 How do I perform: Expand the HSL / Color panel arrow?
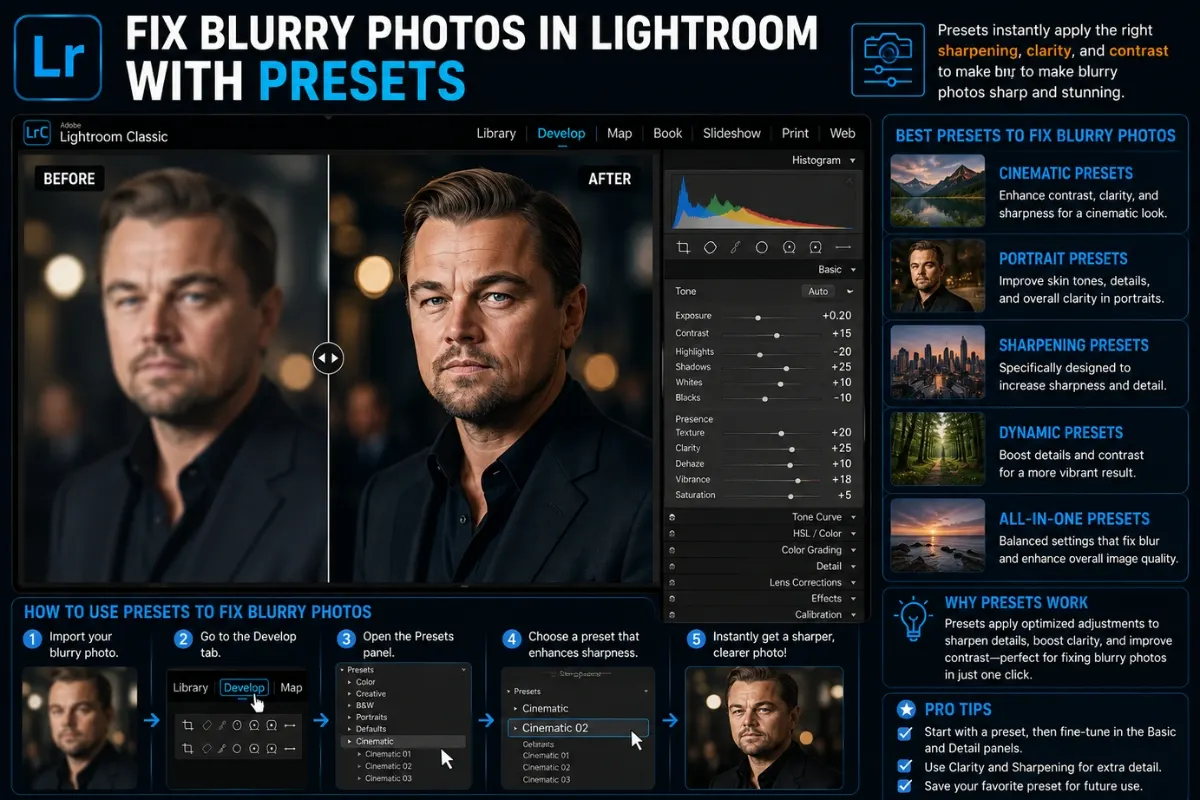853,533
